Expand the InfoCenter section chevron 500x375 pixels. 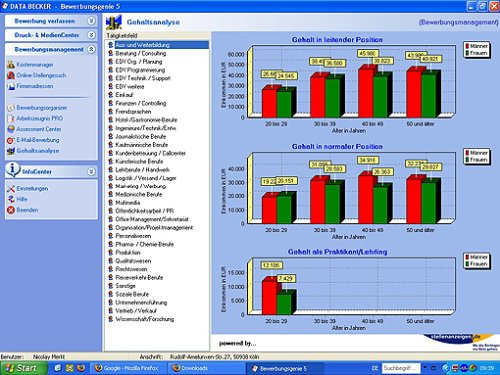[x=91, y=172]
